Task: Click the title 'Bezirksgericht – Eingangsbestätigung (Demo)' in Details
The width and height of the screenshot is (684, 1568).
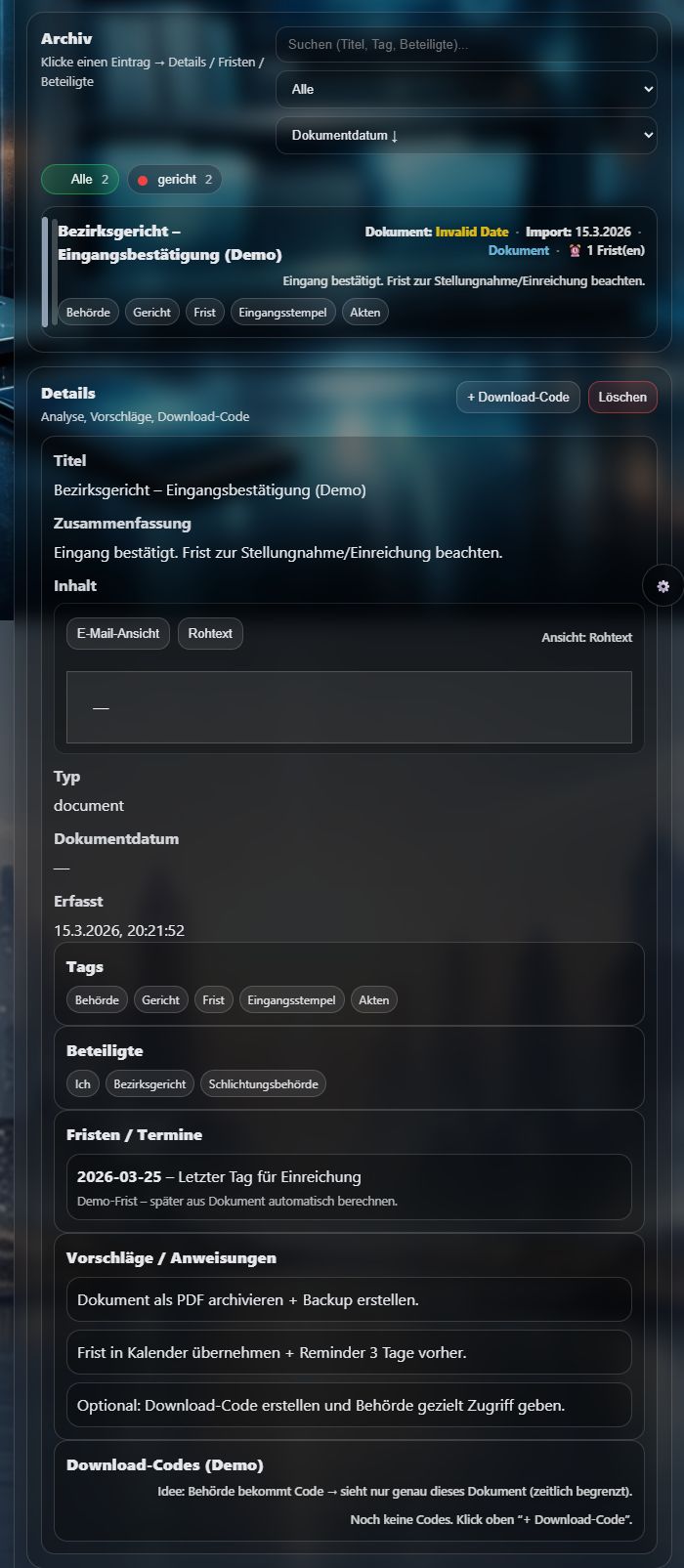Action: coord(210,490)
